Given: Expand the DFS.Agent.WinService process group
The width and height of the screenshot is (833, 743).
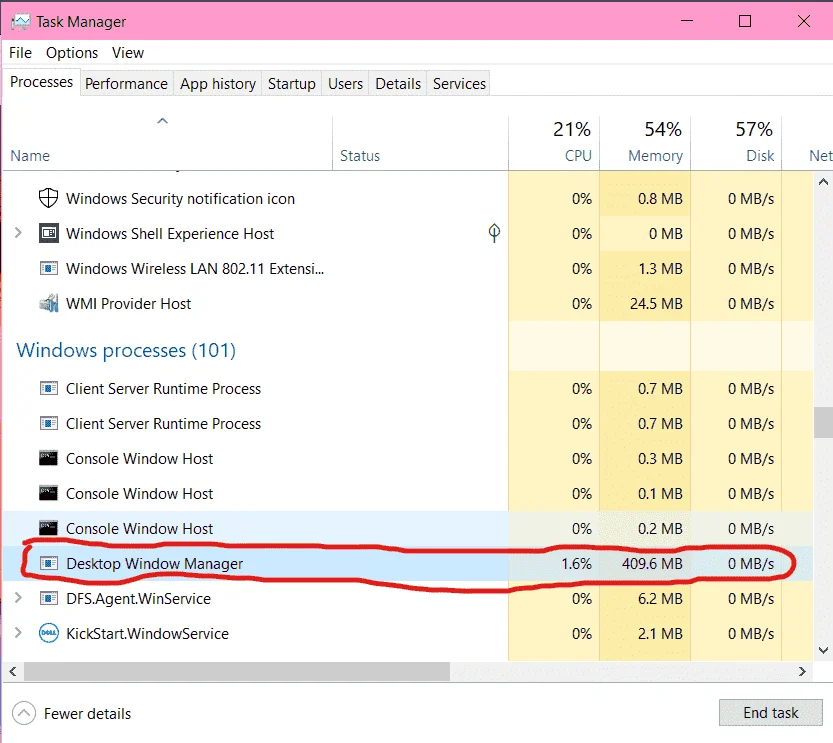Looking at the screenshot, I should click(18, 597).
